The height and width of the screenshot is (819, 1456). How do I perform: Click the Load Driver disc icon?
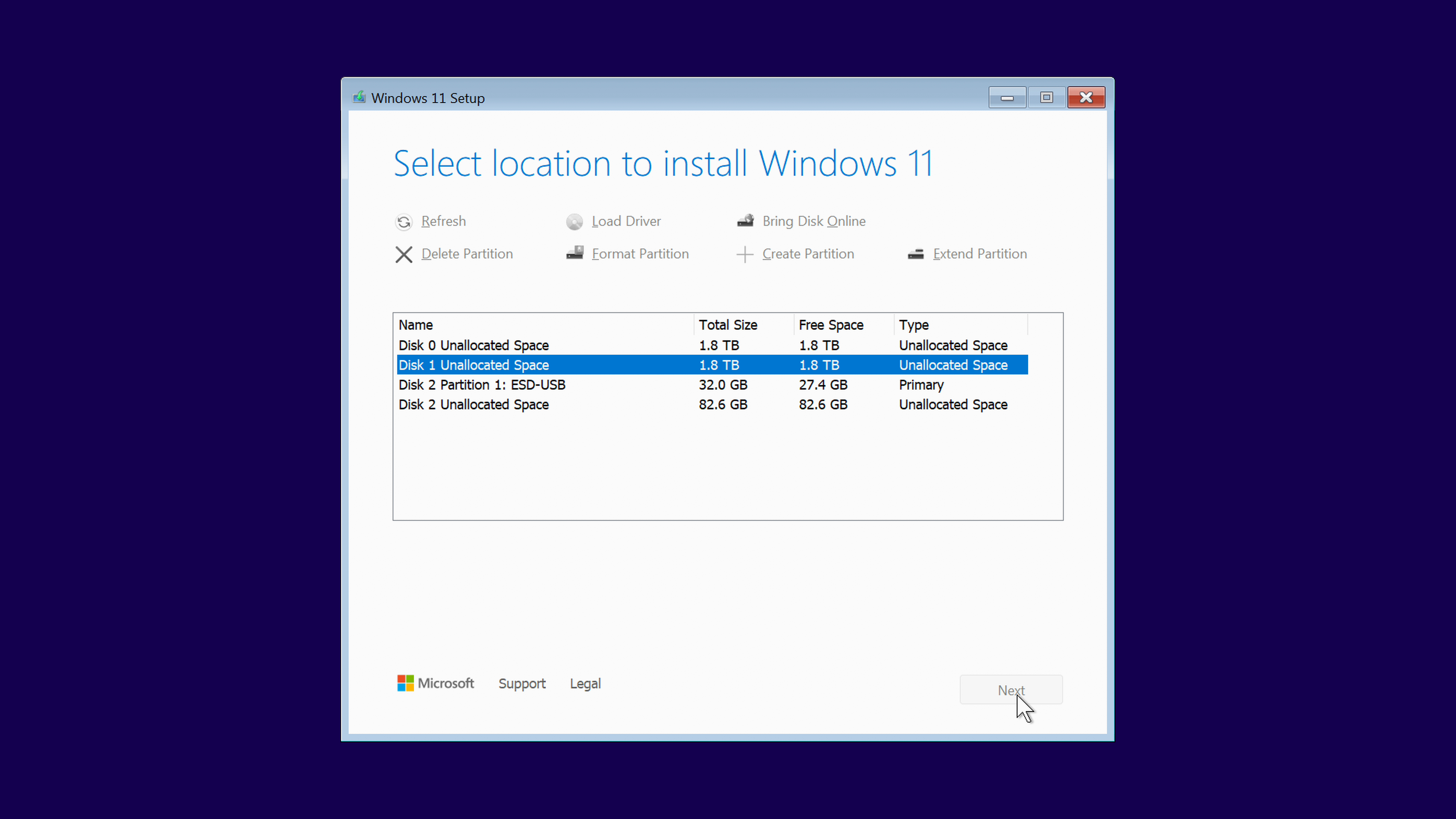(x=574, y=221)
